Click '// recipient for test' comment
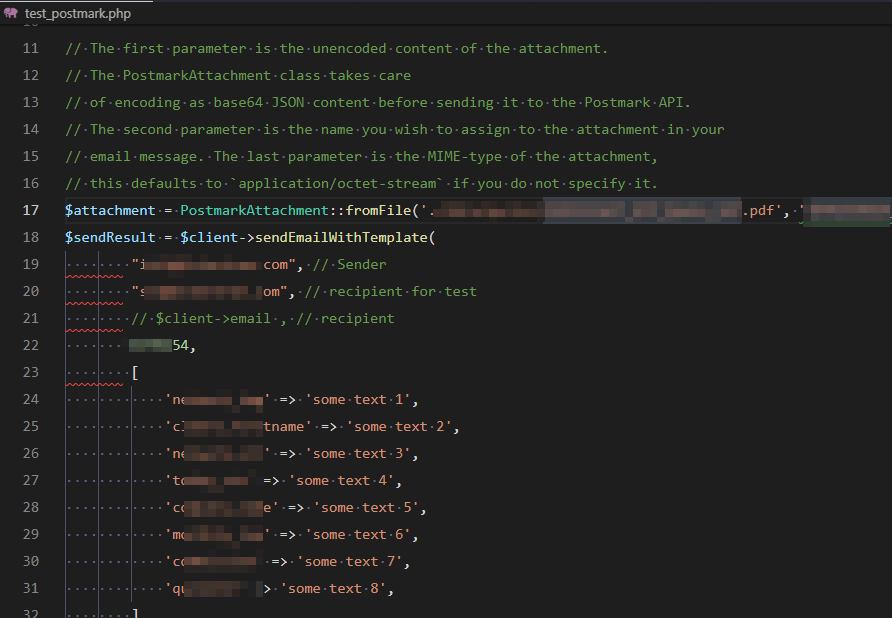 point(390,291)
